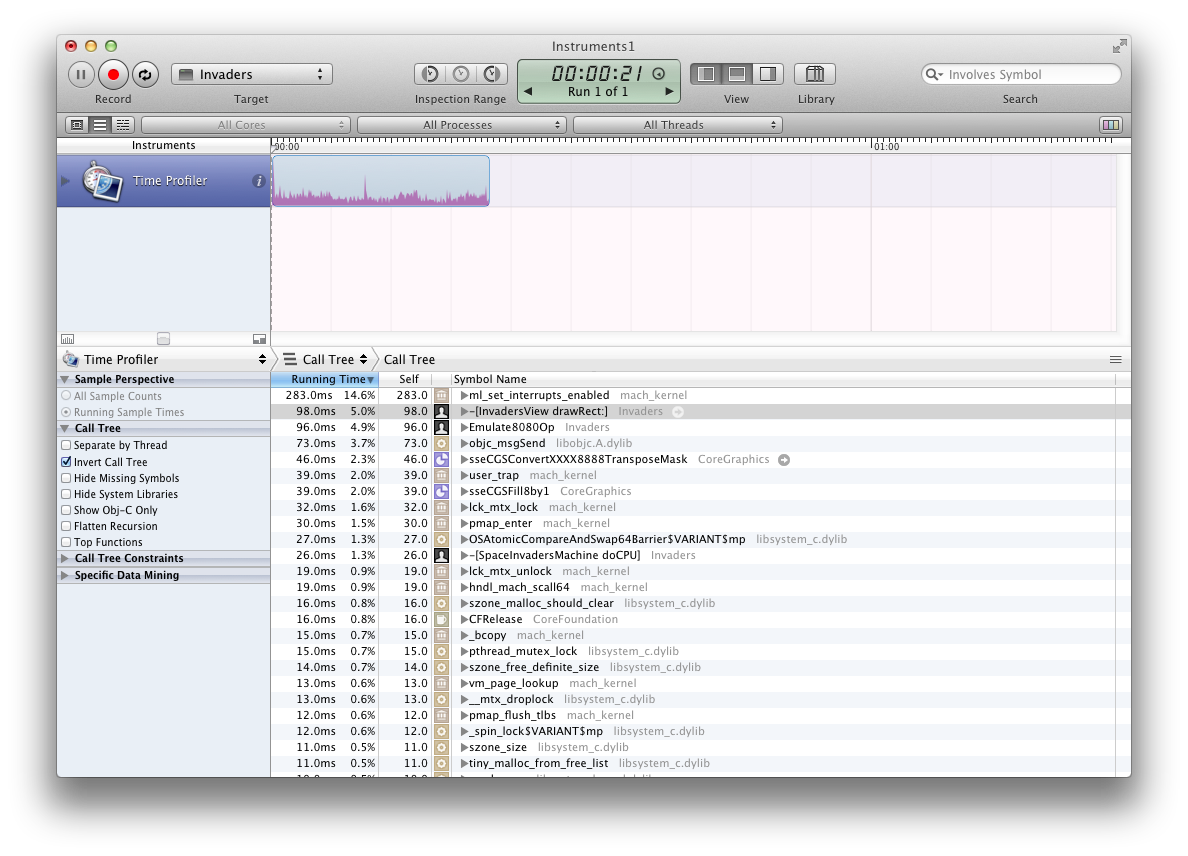Click the mini view icon below instruments list
Screen dimensions: 1188x856
[259, 339]
